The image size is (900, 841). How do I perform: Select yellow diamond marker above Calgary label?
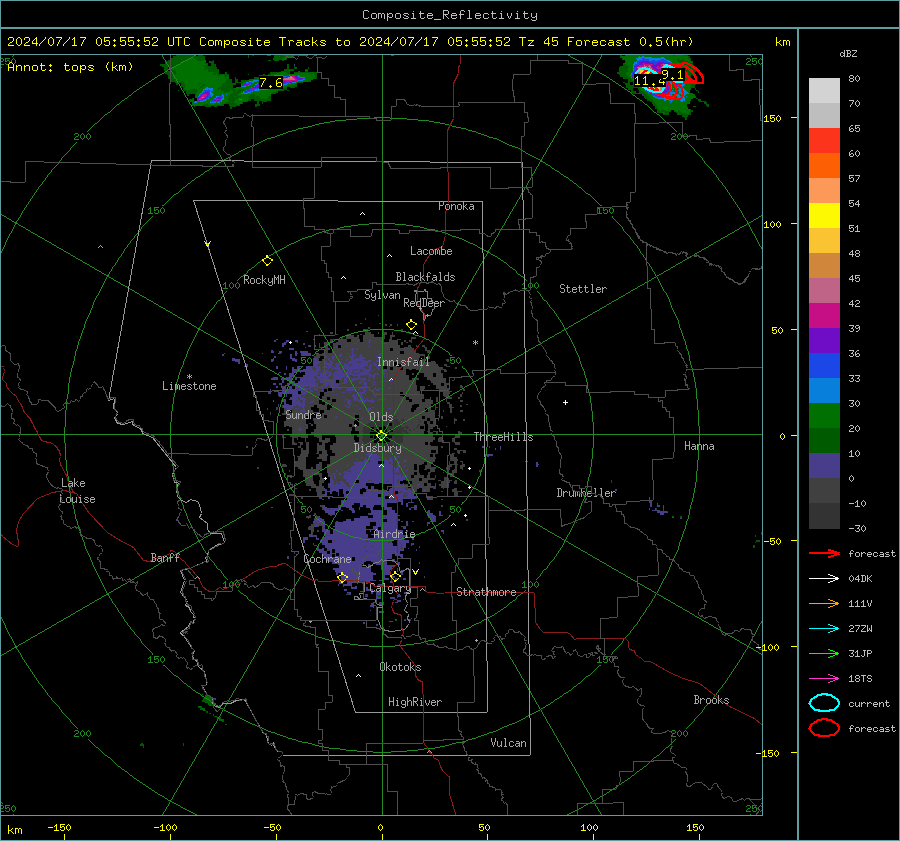(x=395, y=576)
